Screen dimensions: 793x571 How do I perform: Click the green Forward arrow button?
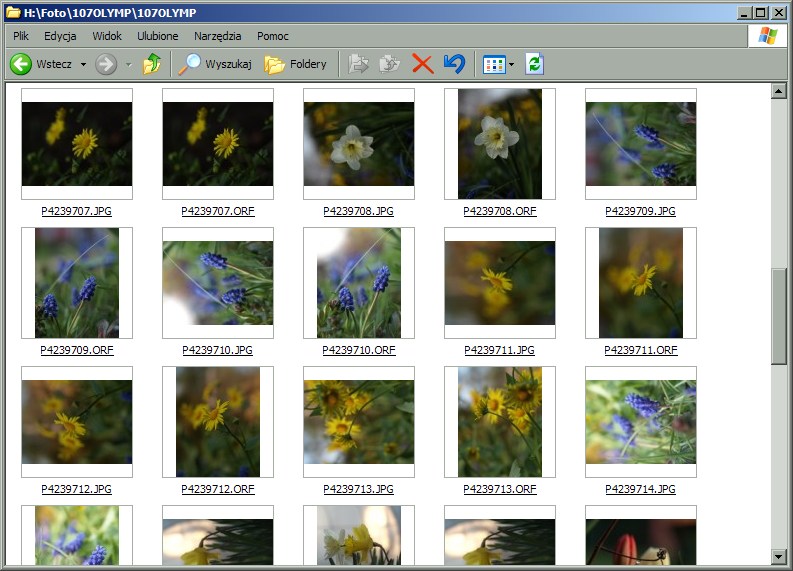[106, 64]
